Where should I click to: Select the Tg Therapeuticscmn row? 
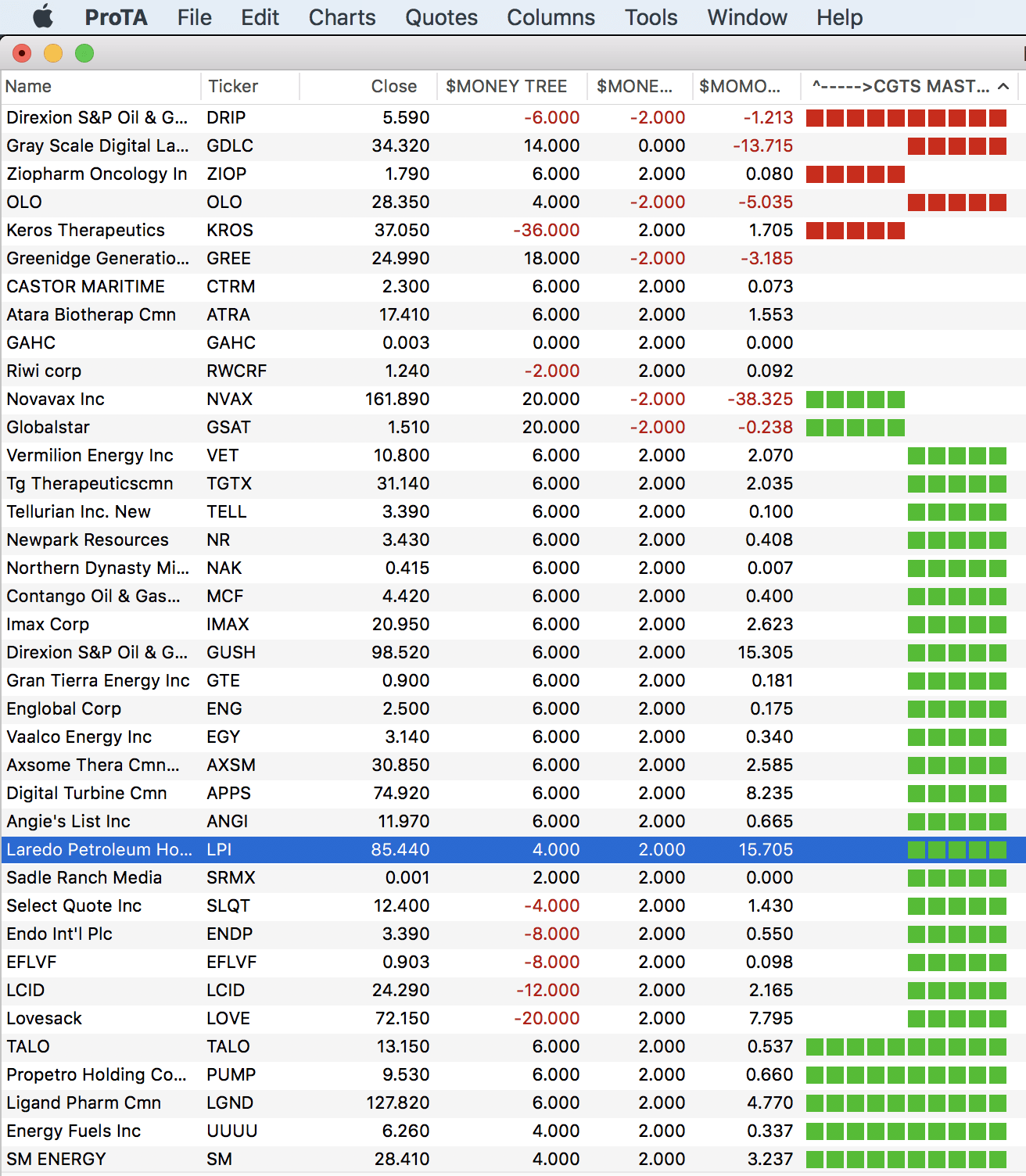[513, 484]
